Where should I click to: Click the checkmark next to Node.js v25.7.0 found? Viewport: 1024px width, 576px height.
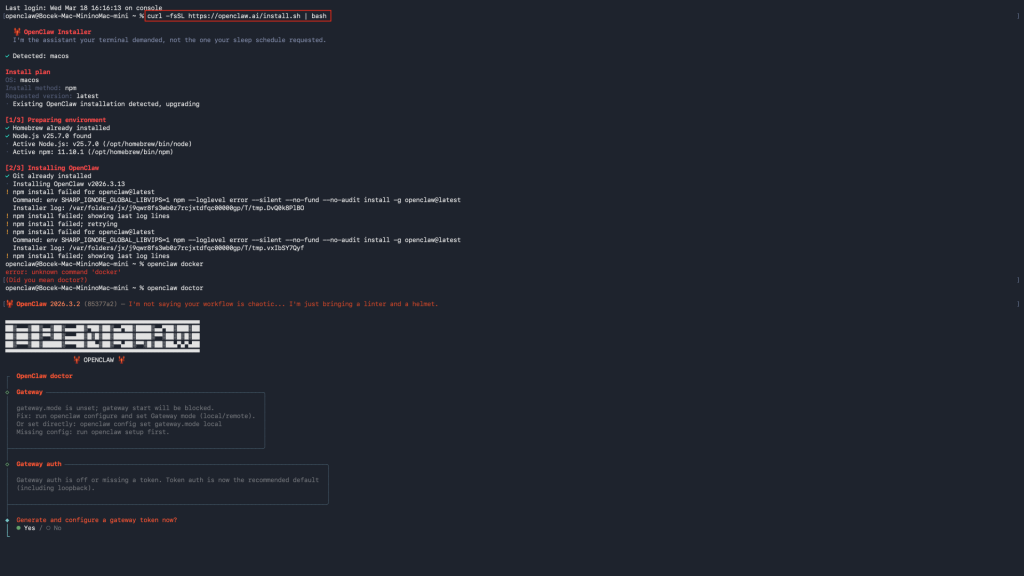pos(7,136)
